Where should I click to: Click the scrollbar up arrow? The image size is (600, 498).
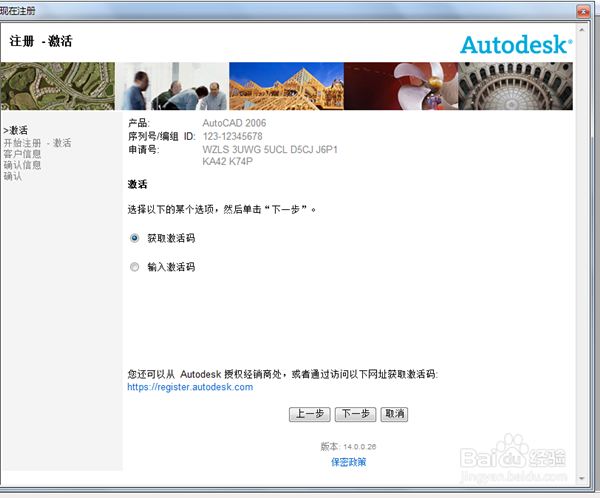click(x=582, y=30)
